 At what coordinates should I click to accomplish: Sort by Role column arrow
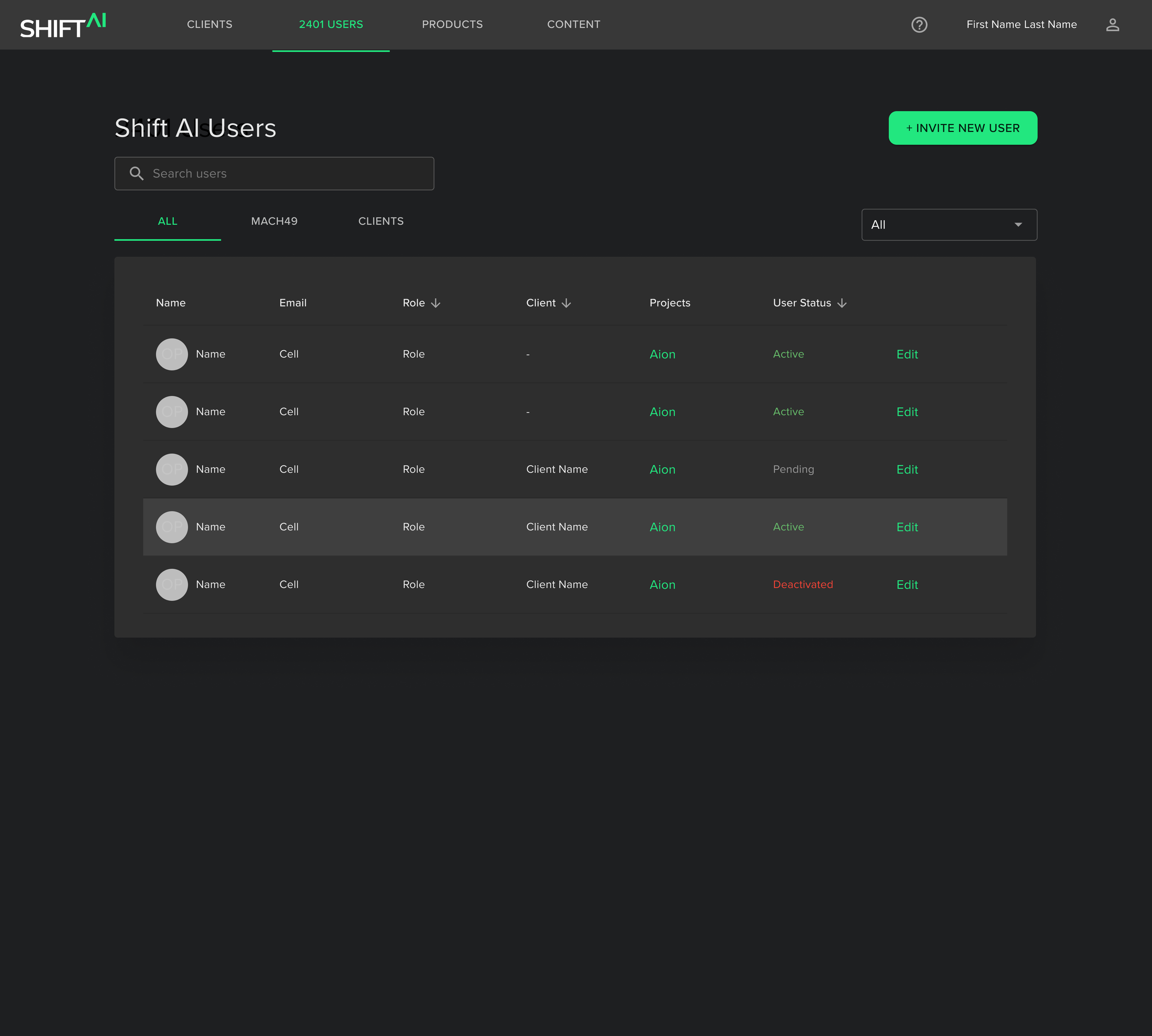(435, 303)
